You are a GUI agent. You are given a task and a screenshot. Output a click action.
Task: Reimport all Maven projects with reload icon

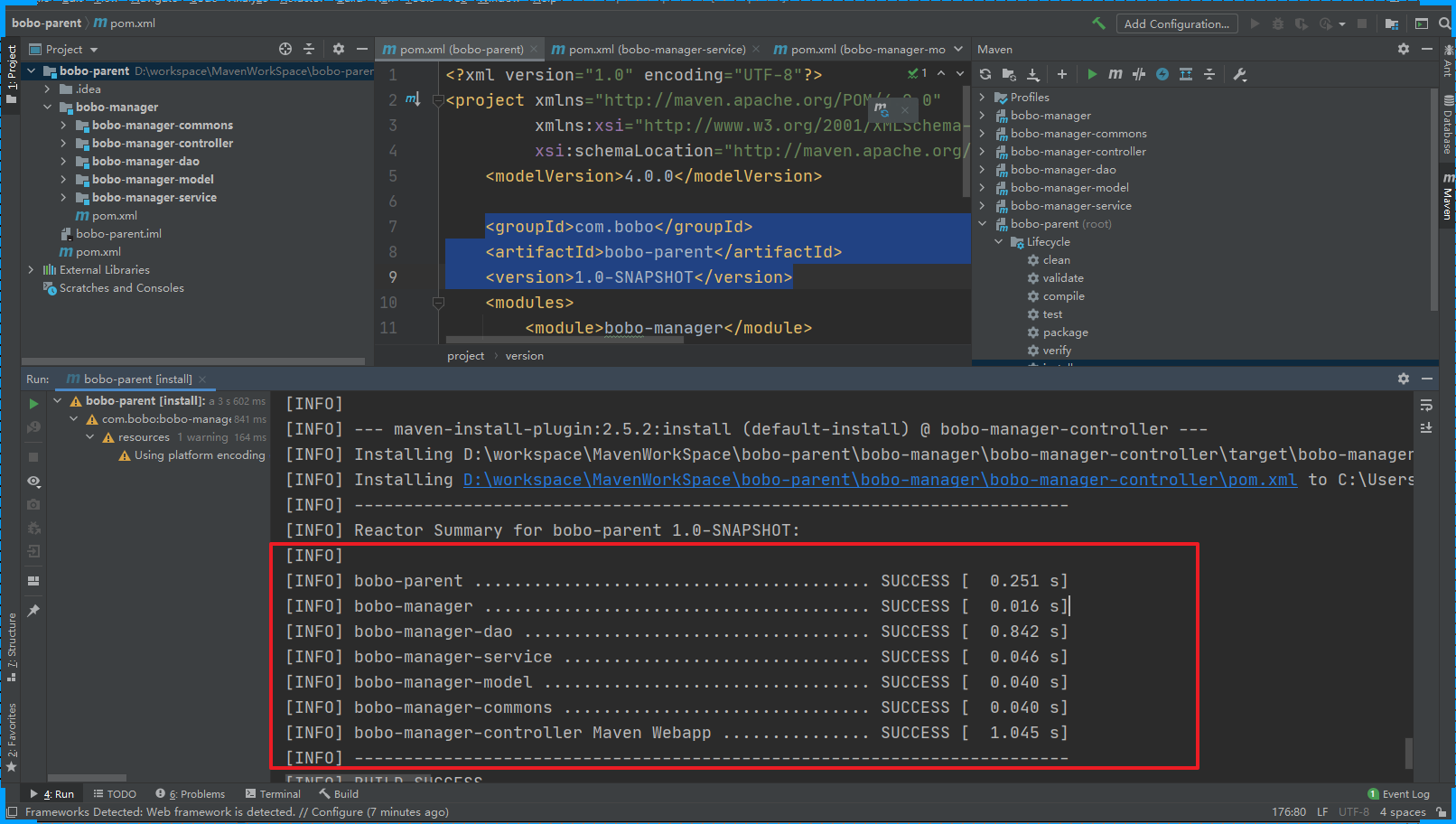point(985,74)
